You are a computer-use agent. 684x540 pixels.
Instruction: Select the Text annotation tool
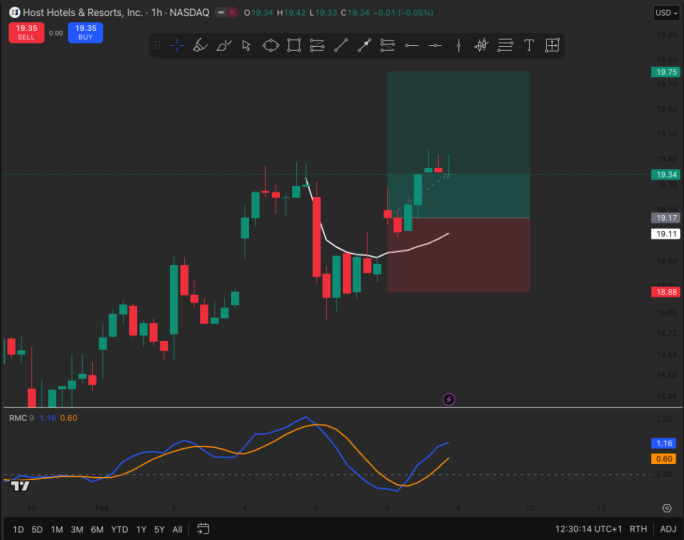tap(529, 45)
